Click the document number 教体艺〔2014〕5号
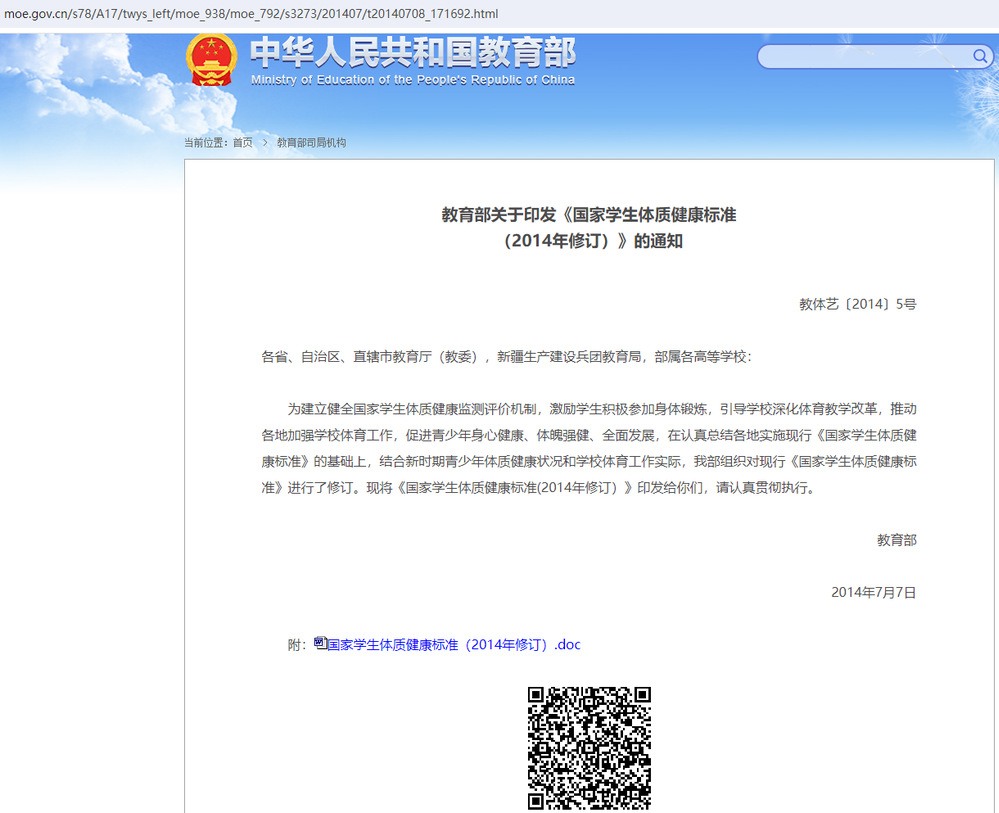The image size is (999, 813). click(x=857, y=304)
